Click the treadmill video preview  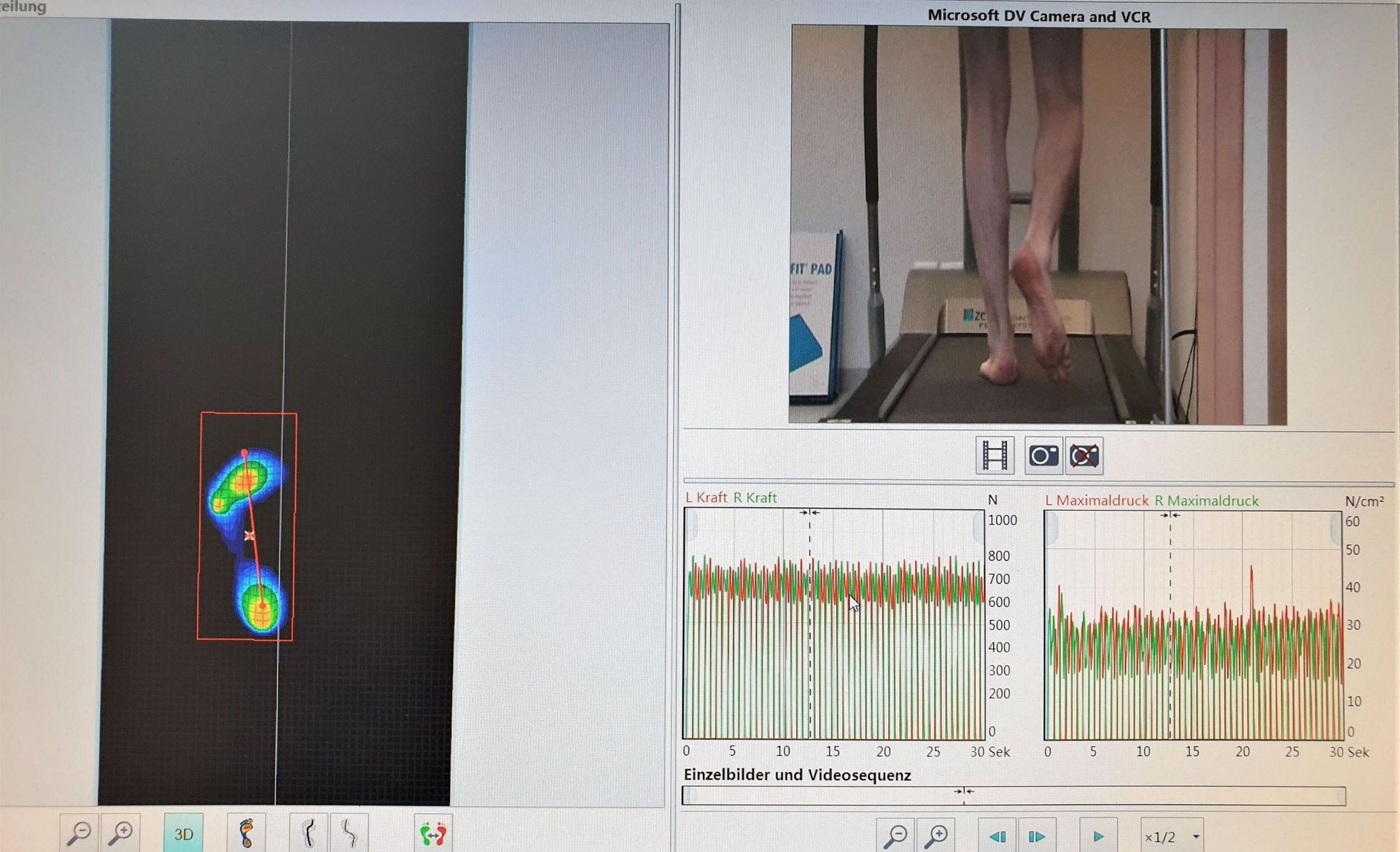click(x=1038, y=225)
